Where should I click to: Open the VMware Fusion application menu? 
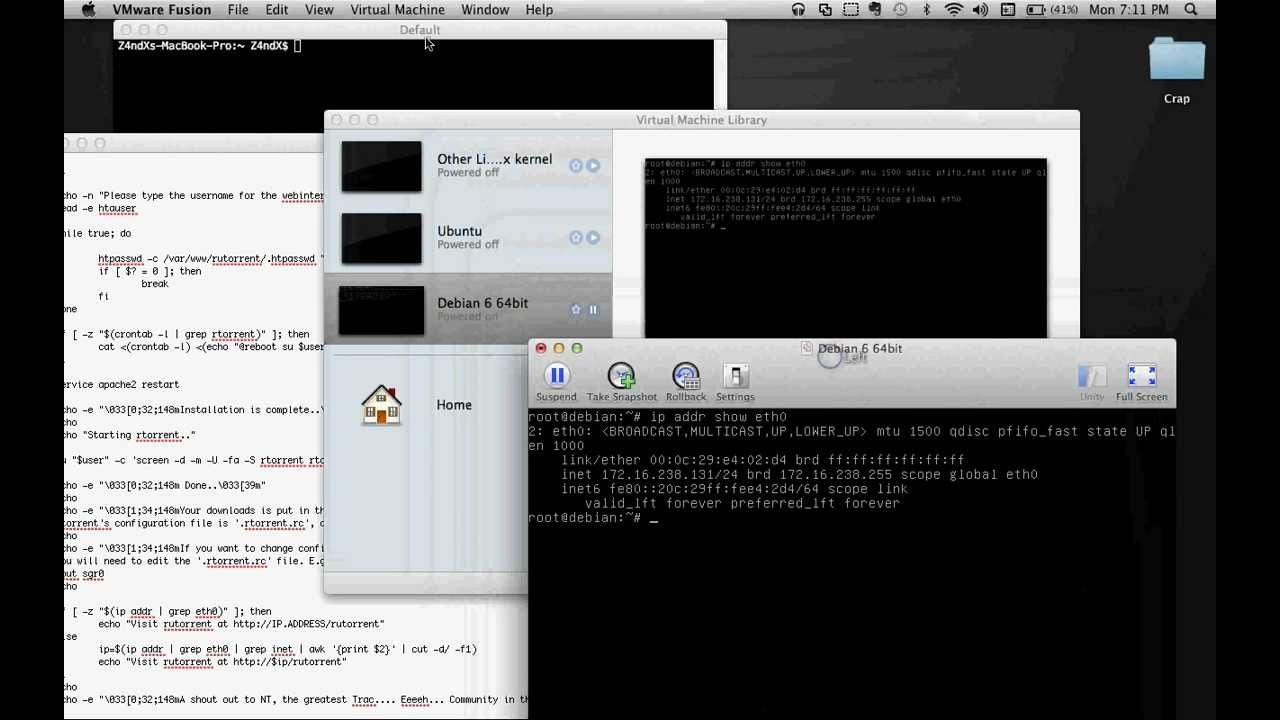point(161,10)
